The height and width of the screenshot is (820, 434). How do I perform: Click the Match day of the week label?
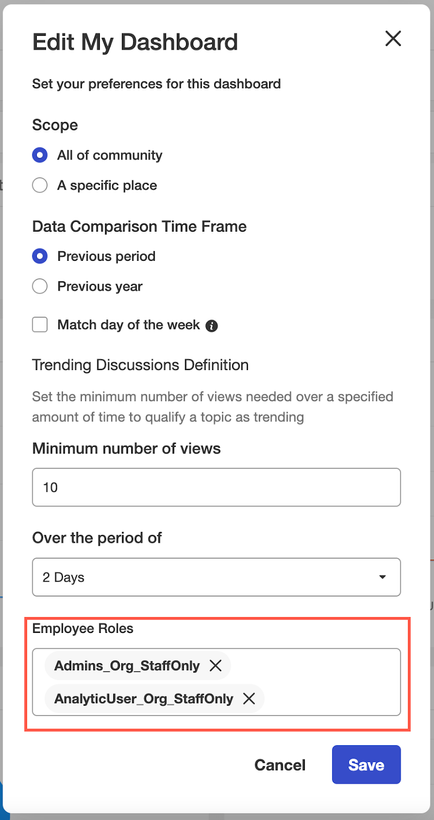[x=129, y=325]
